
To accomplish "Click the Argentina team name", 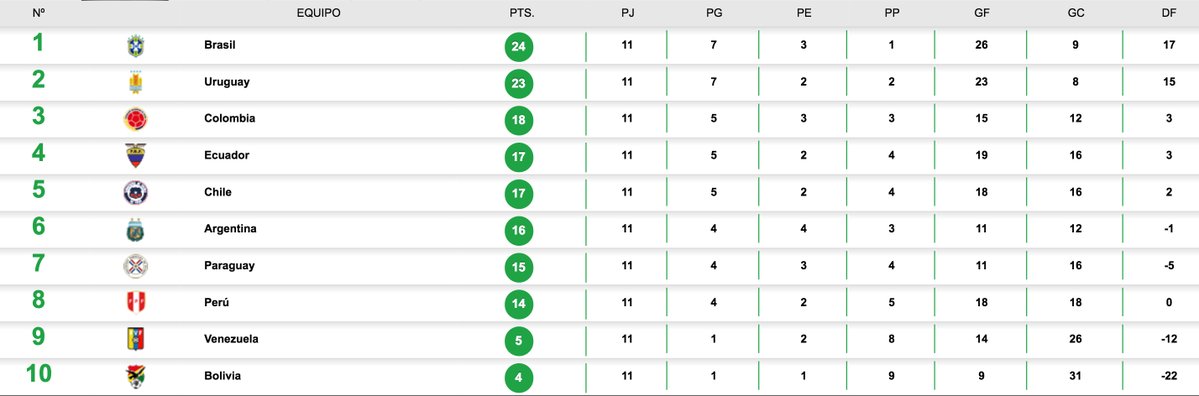I will [x=230, y=229].
